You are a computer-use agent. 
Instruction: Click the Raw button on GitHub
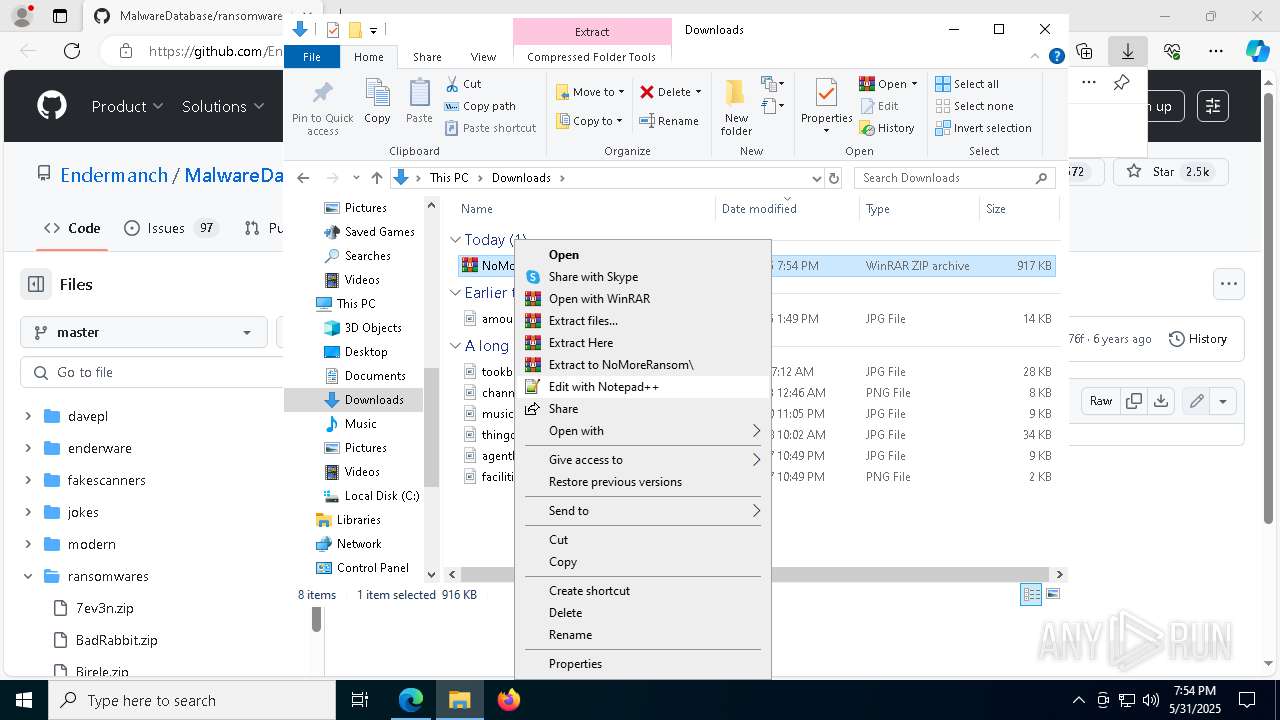point(1101,401)
